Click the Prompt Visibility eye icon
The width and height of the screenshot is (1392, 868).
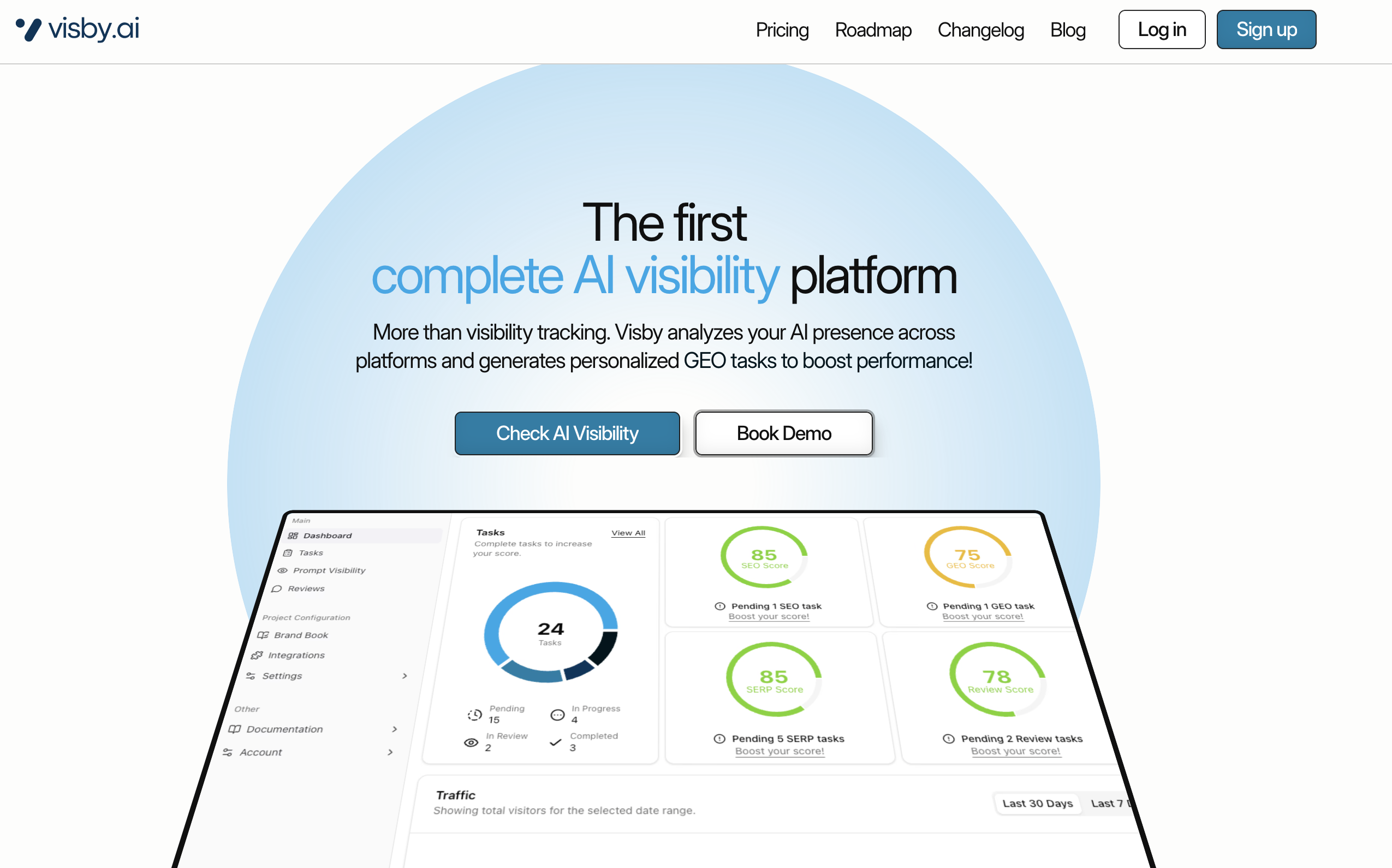282,570
